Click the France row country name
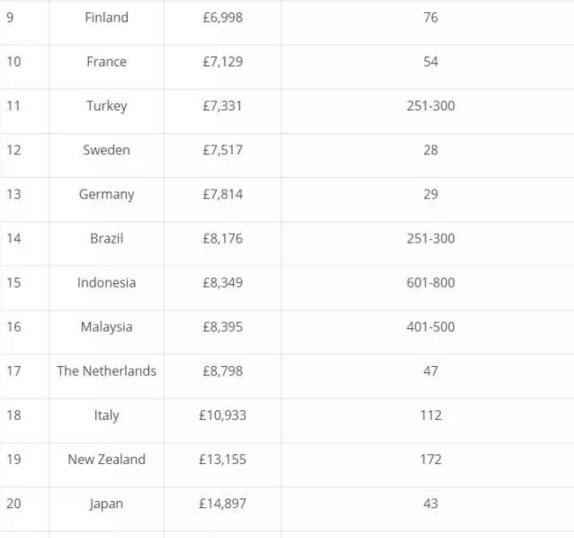 click(x=107, y=62)
